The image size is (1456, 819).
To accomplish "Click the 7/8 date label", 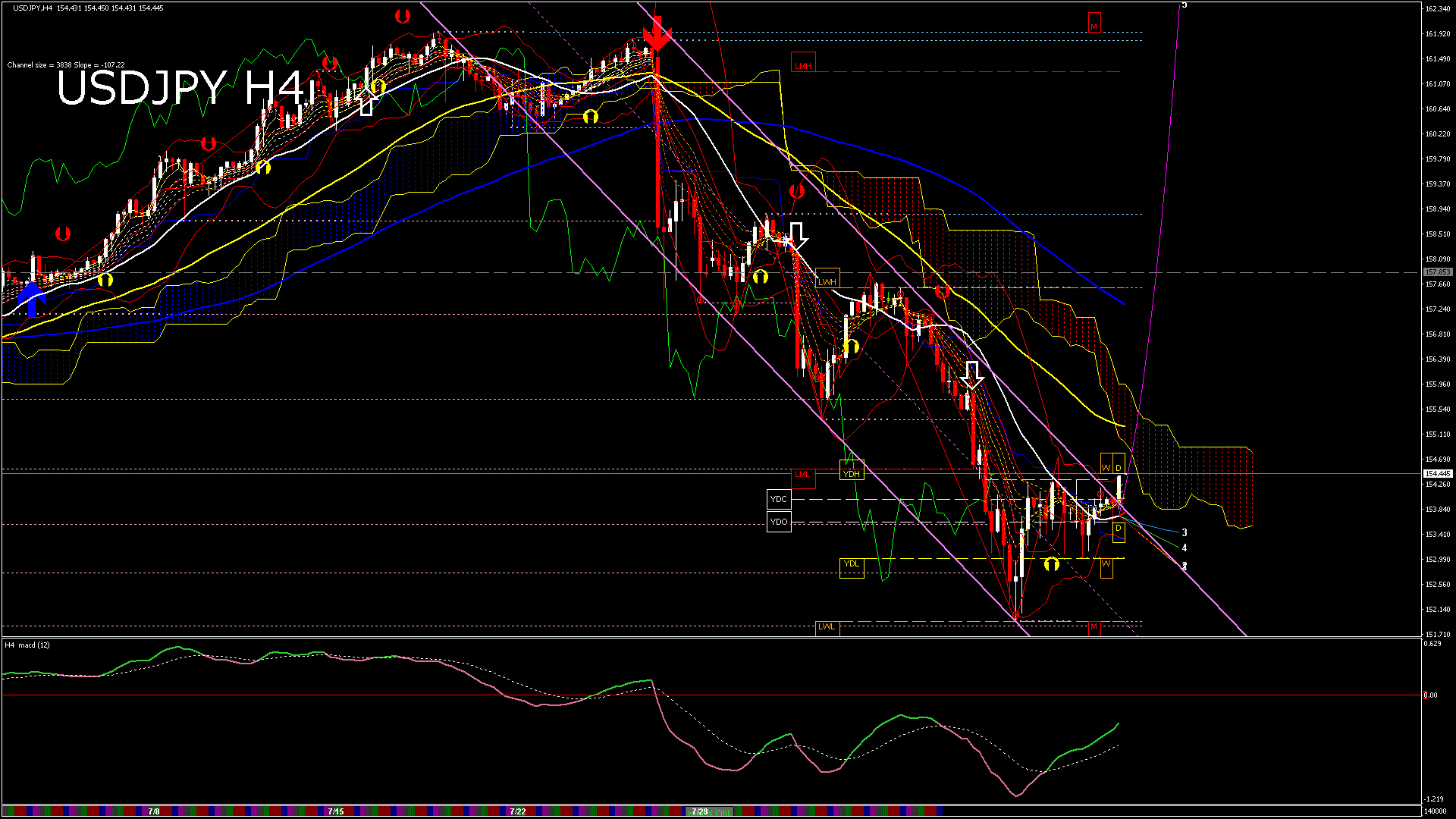I will point(154,811).
